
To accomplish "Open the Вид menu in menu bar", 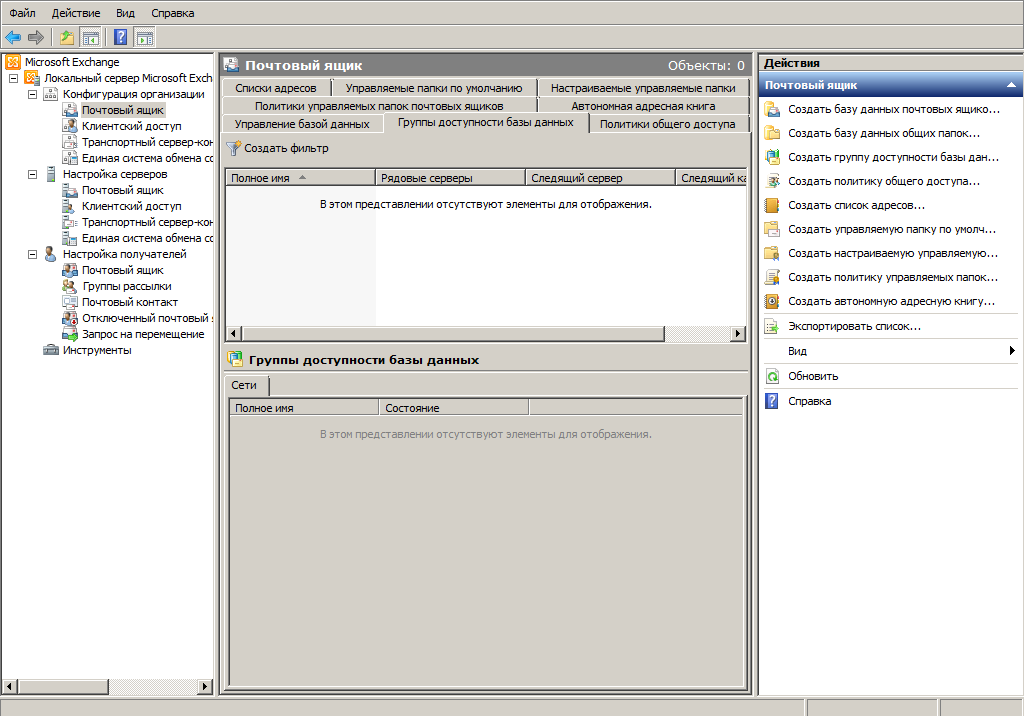I will pos(125,13).
